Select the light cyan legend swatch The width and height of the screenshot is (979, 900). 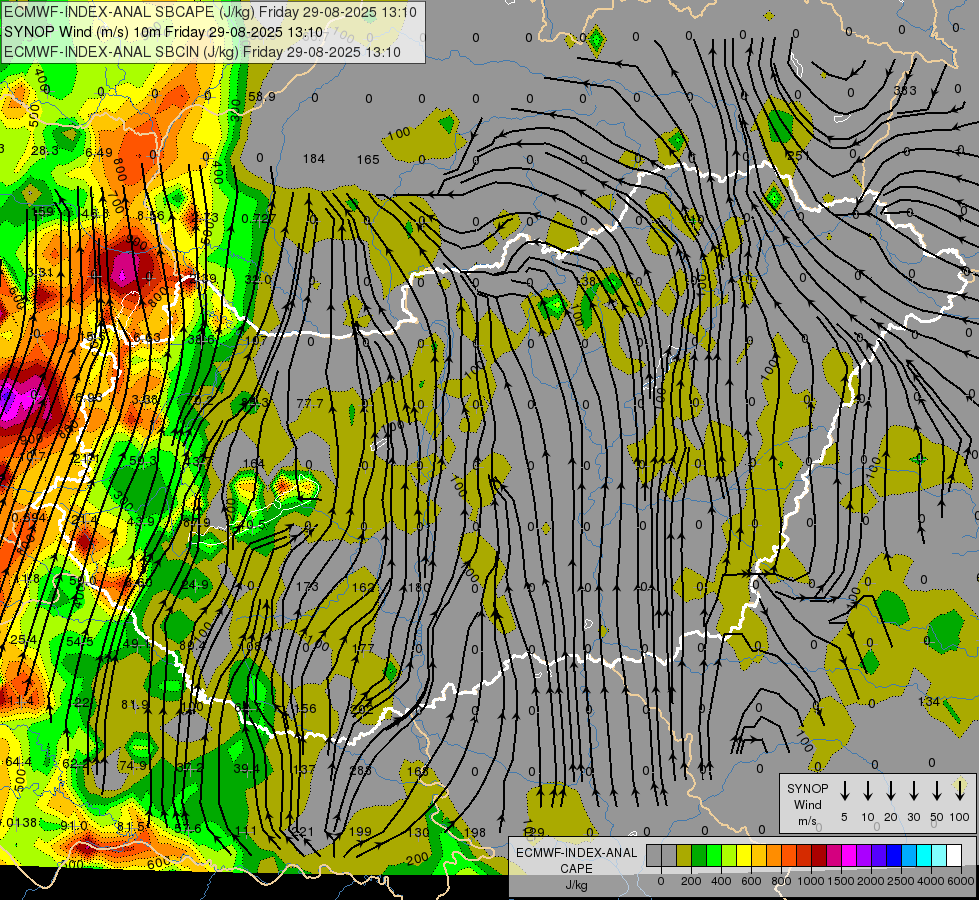pos(940,855)
